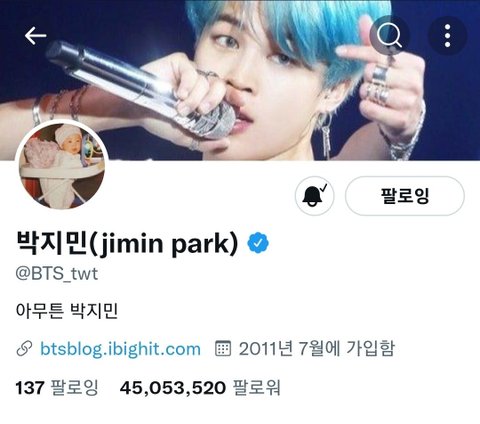Tap the bio text 아무튼 박지민
This screenshot has height=424, width=480.
(x=67, y=311)
